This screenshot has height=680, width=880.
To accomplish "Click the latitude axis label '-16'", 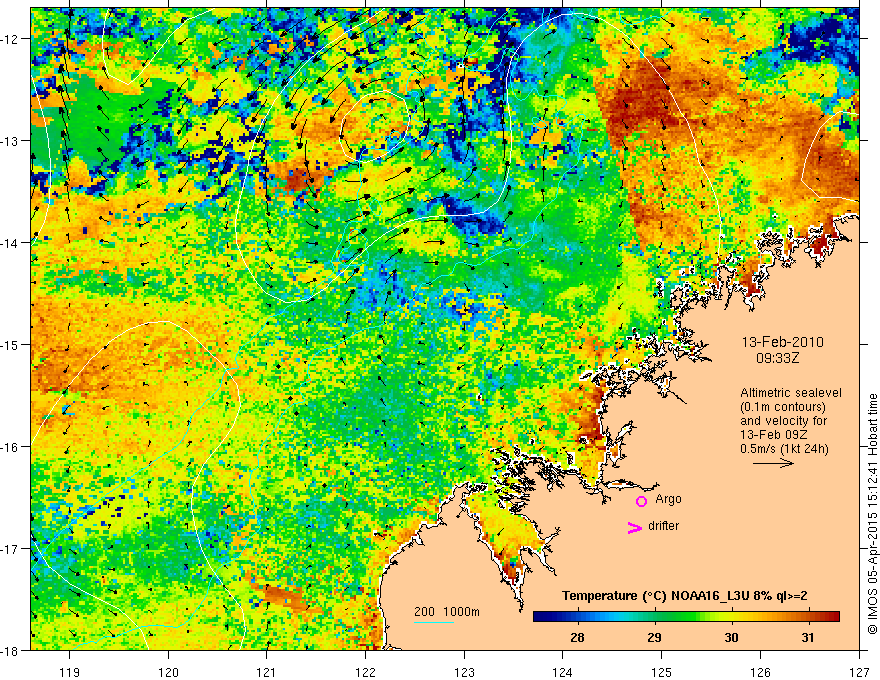I will tap(11, 447).
